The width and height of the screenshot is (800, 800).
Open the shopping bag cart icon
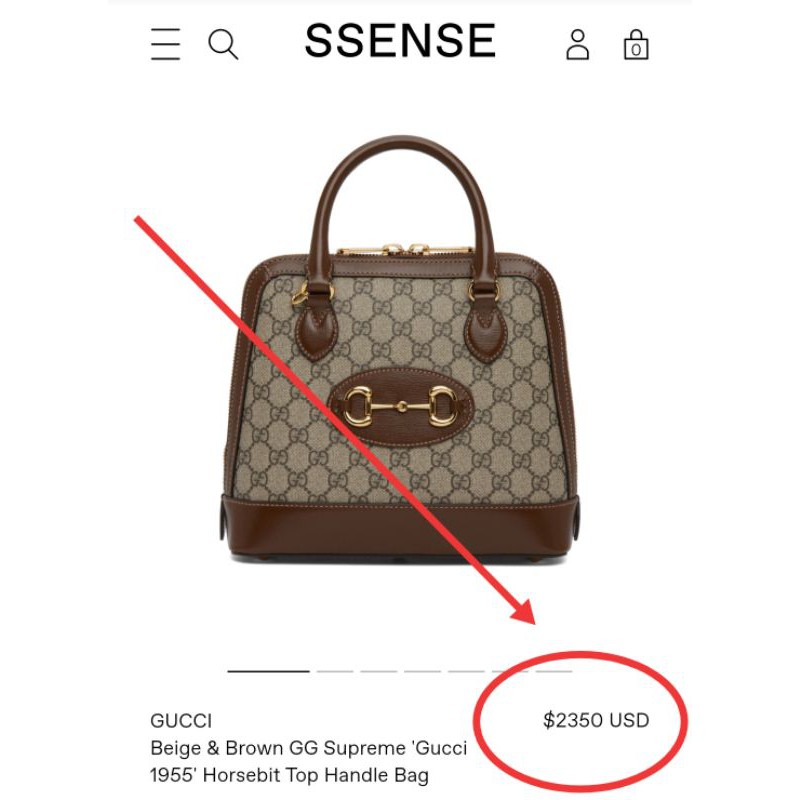pyautogui.click(x=636, y=44)
